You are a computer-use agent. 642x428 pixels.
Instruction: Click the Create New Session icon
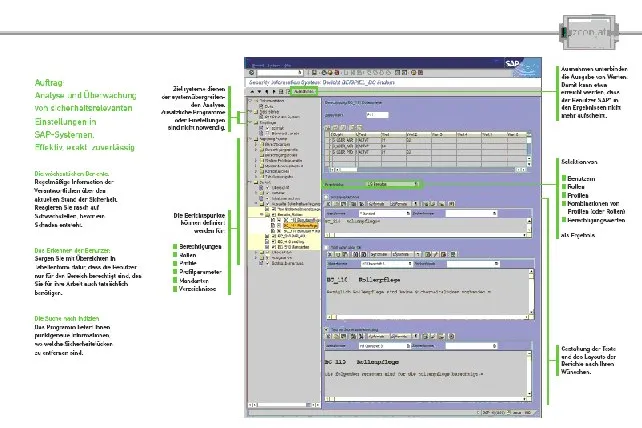point(397,72)
